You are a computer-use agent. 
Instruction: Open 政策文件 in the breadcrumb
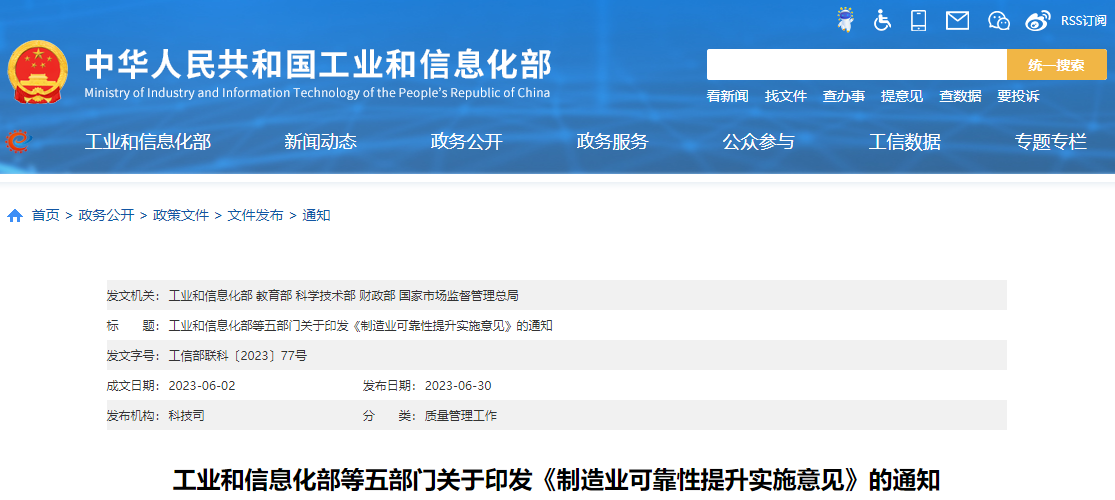pos(181,215)
